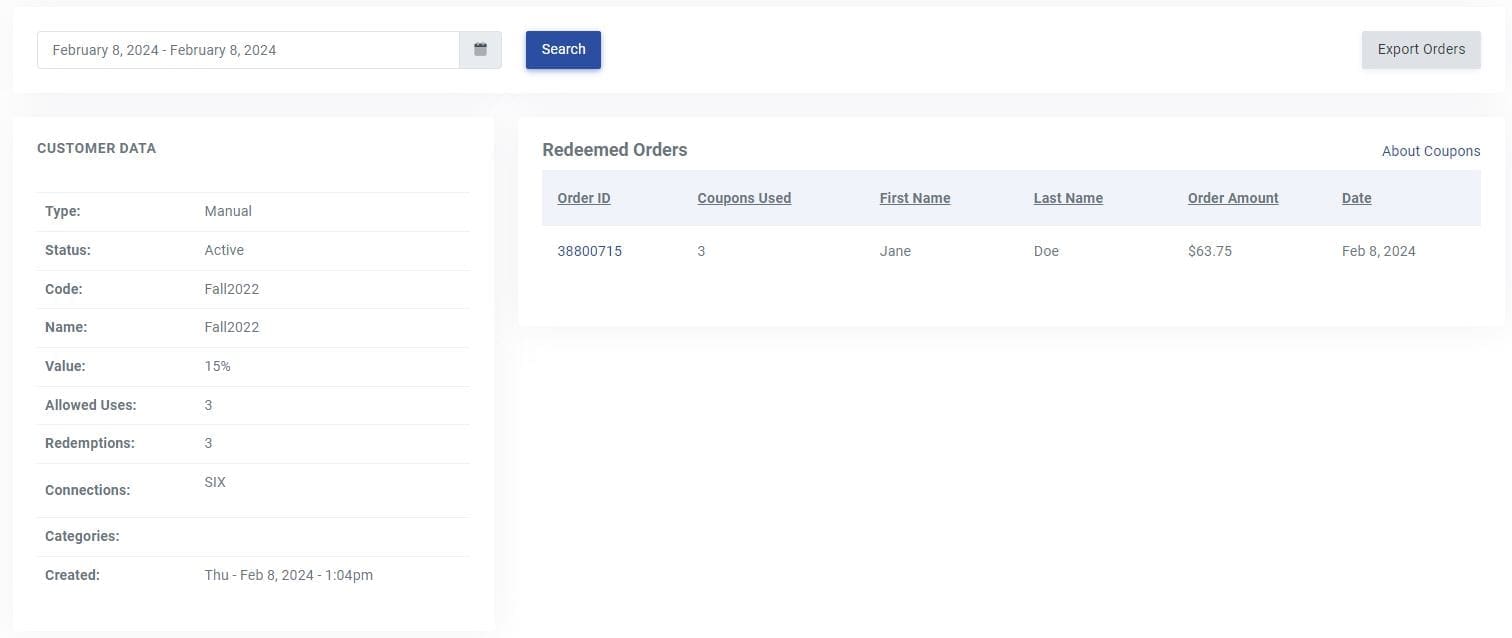
Task: Sort table by Last Name header
Action: (x=1067, y=198)
